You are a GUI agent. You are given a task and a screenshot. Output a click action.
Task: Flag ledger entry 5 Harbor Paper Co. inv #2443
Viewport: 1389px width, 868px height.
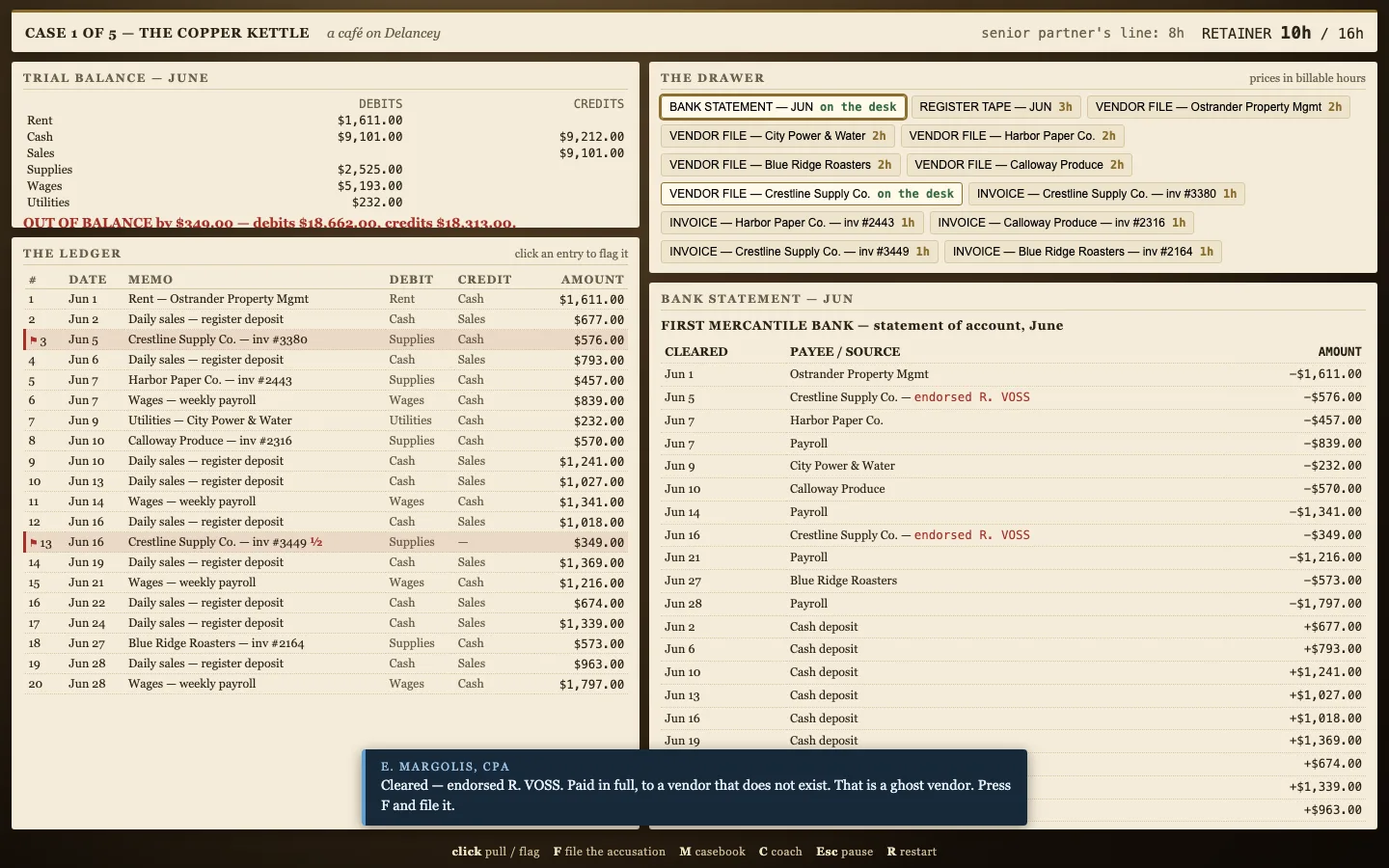point(325,380)
